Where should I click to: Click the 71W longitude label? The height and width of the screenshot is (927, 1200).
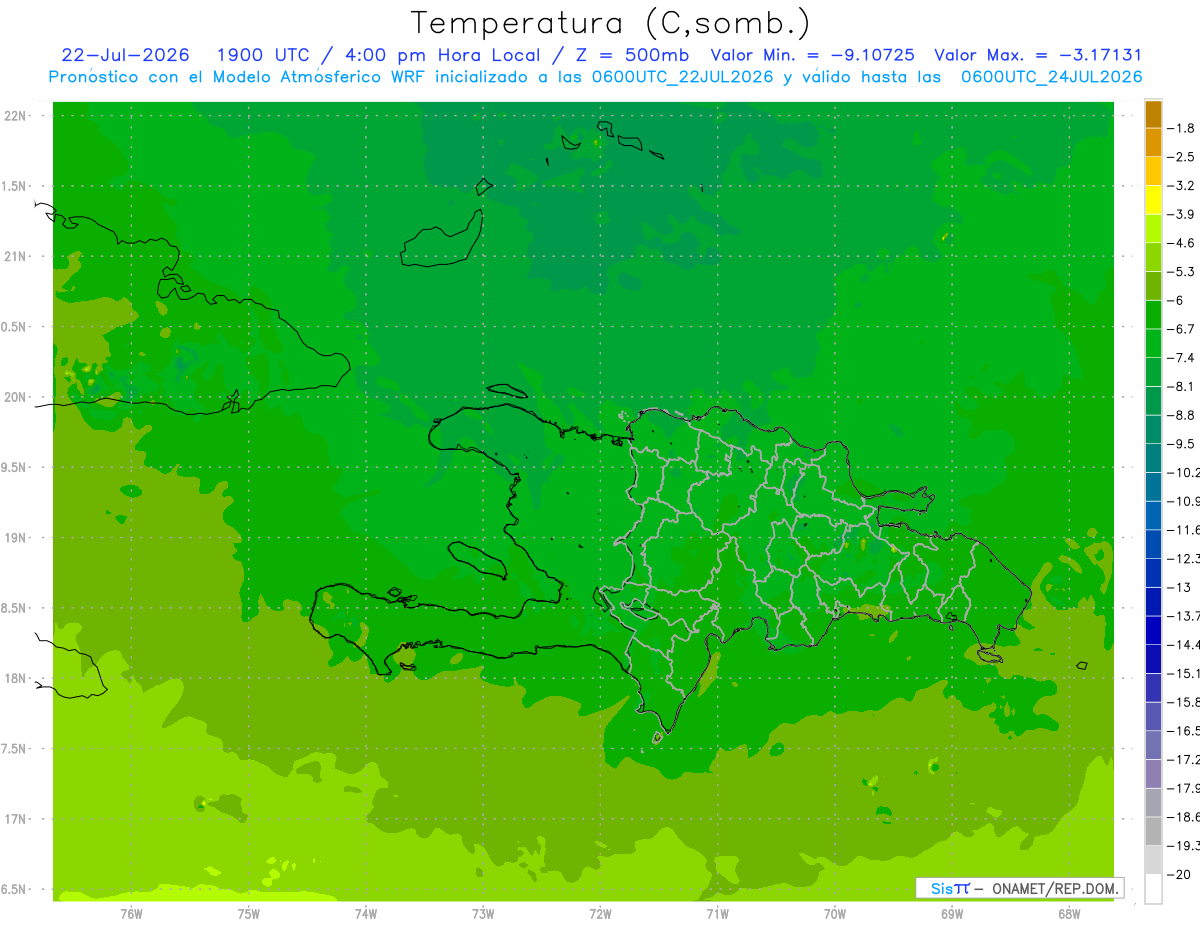click(x=717, y=913)
